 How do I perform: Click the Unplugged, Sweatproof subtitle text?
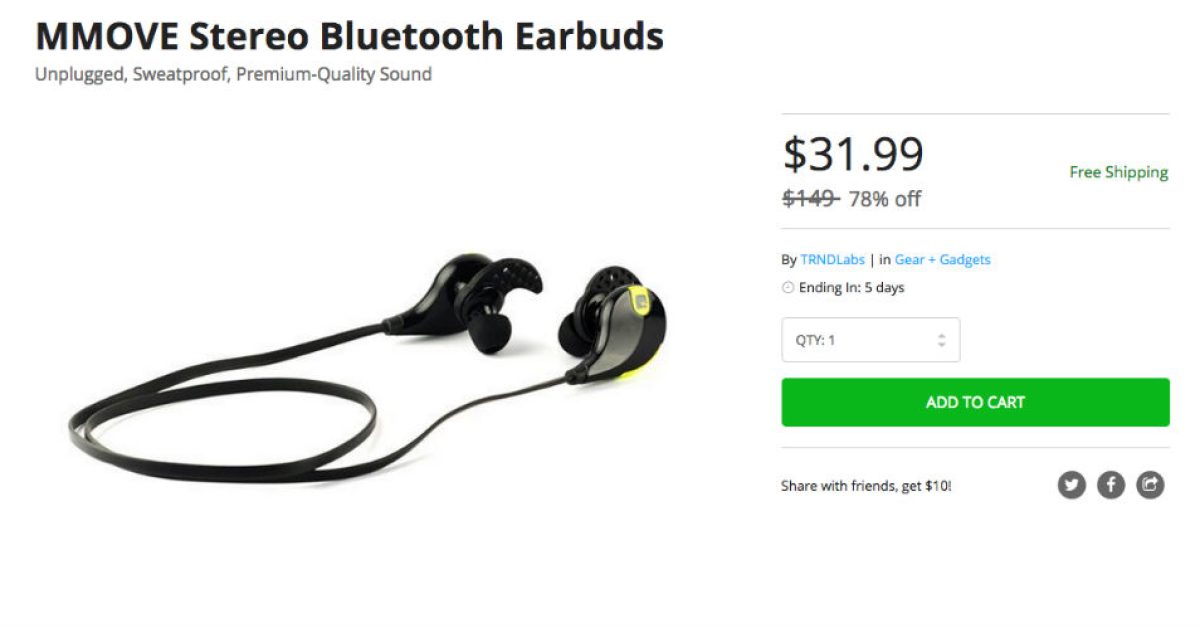click(x=233, y=74)
